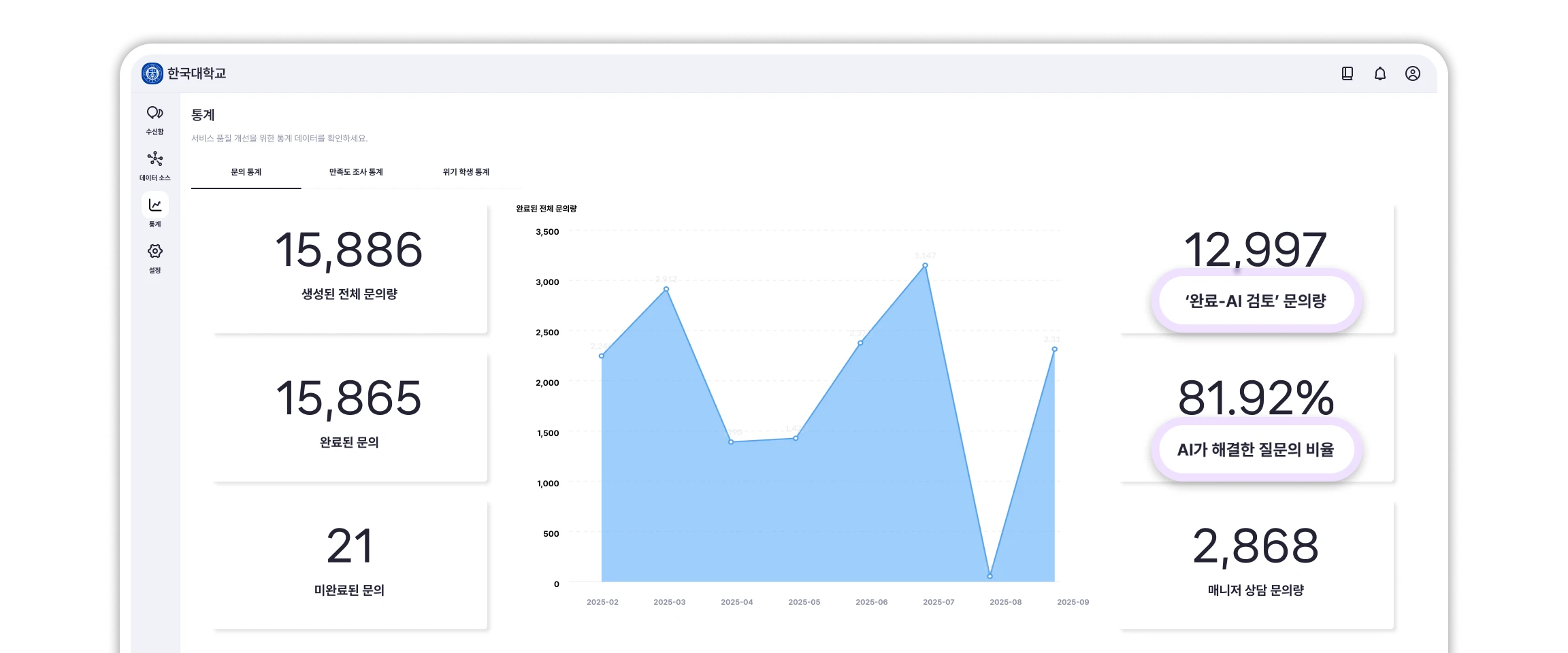Click the 12,997 value

(x=1256, y=249)
